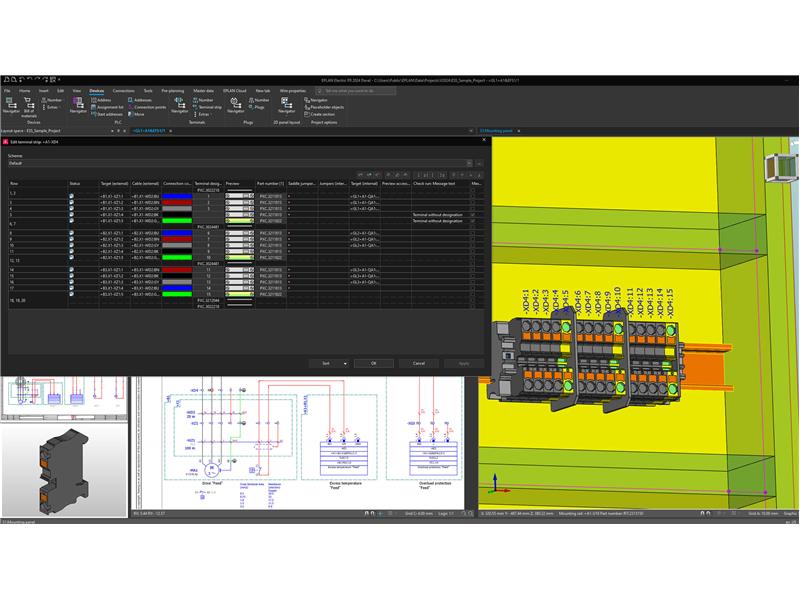This screenshot has height=600, width=800.
Task: Click the status icon in row 8
Action: 71,233
